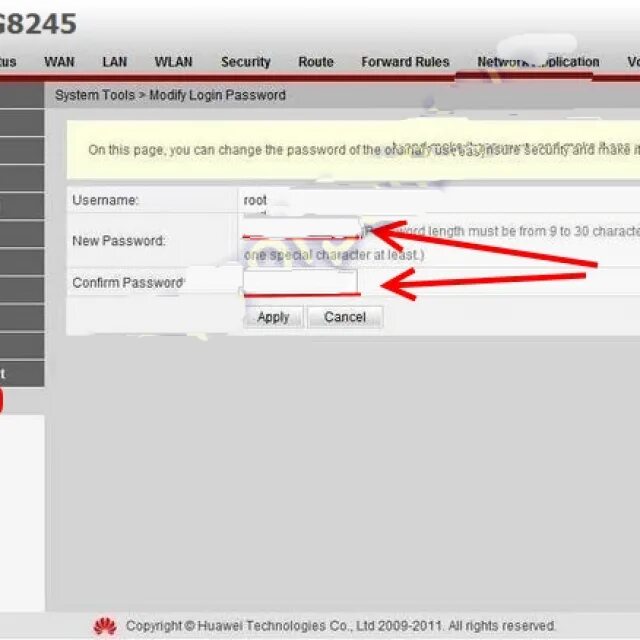Cancel the password change

click(345, 317)
